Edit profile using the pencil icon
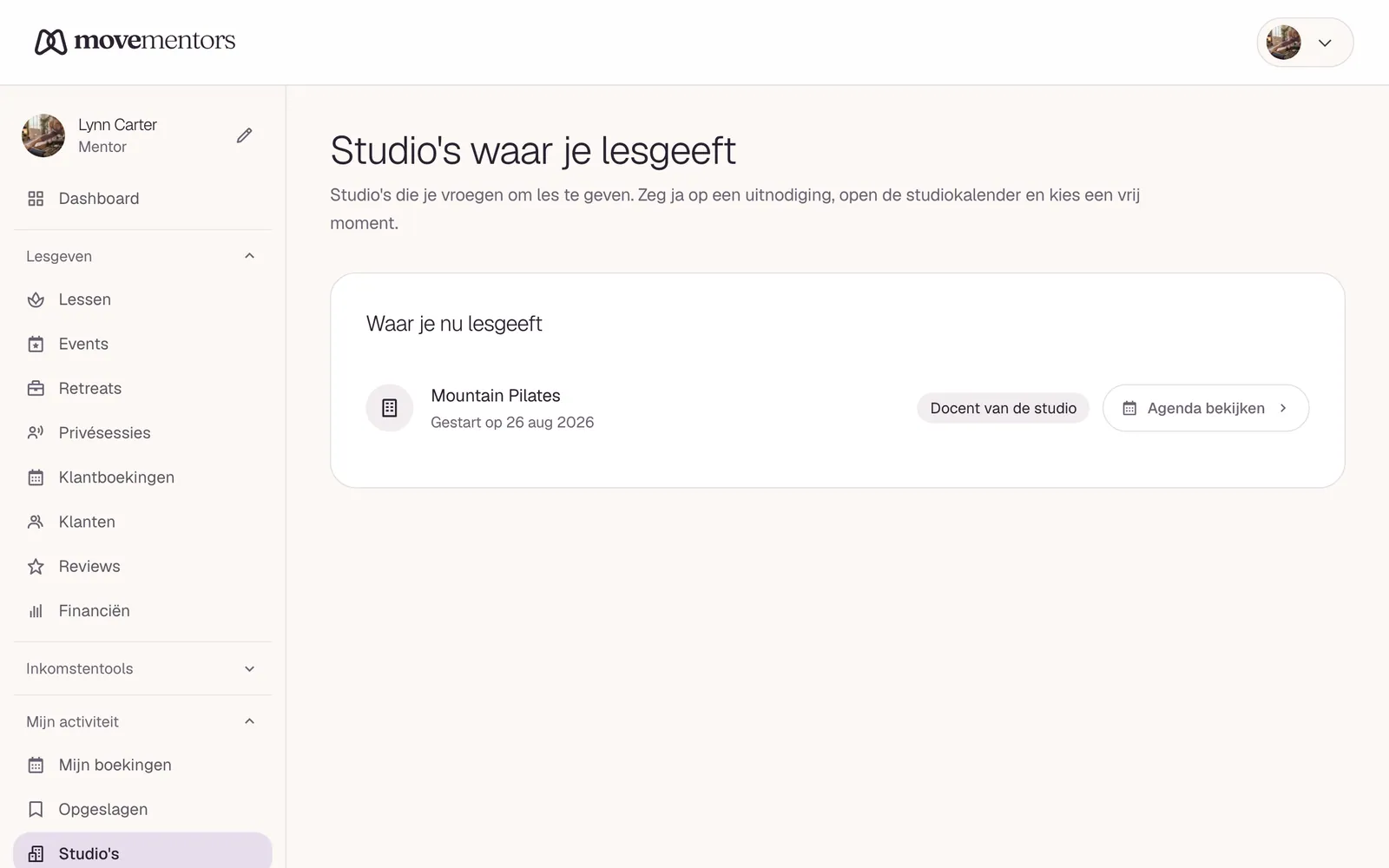1389x868 pixels. point(245,135)
